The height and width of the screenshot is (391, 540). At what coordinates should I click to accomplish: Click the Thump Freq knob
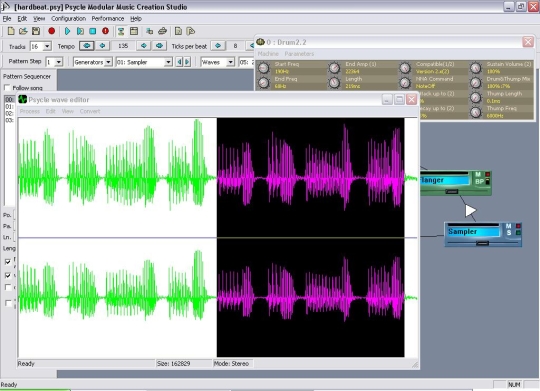[x=476, y=112]
